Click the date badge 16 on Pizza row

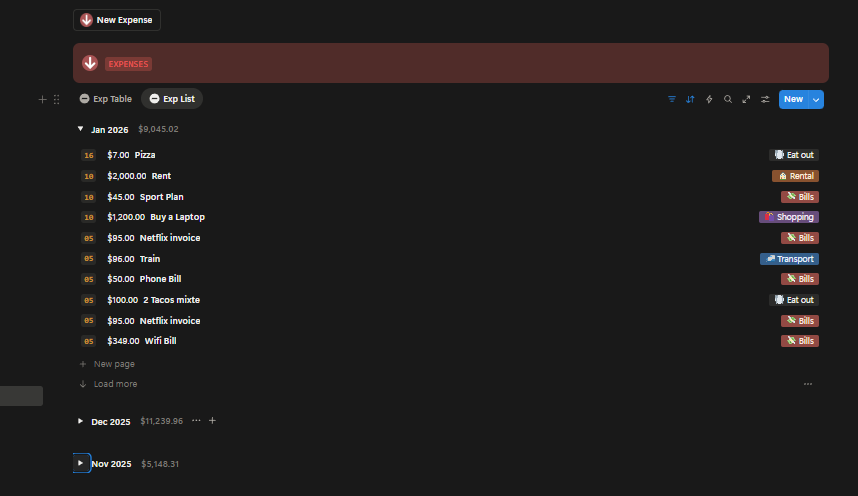89,155
